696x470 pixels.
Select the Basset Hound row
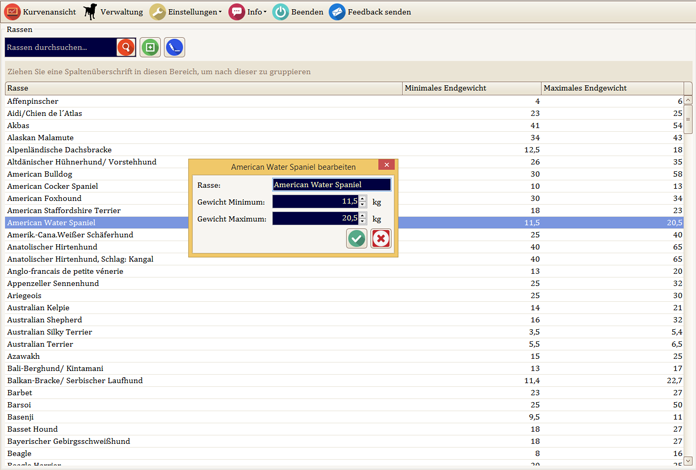344,429
